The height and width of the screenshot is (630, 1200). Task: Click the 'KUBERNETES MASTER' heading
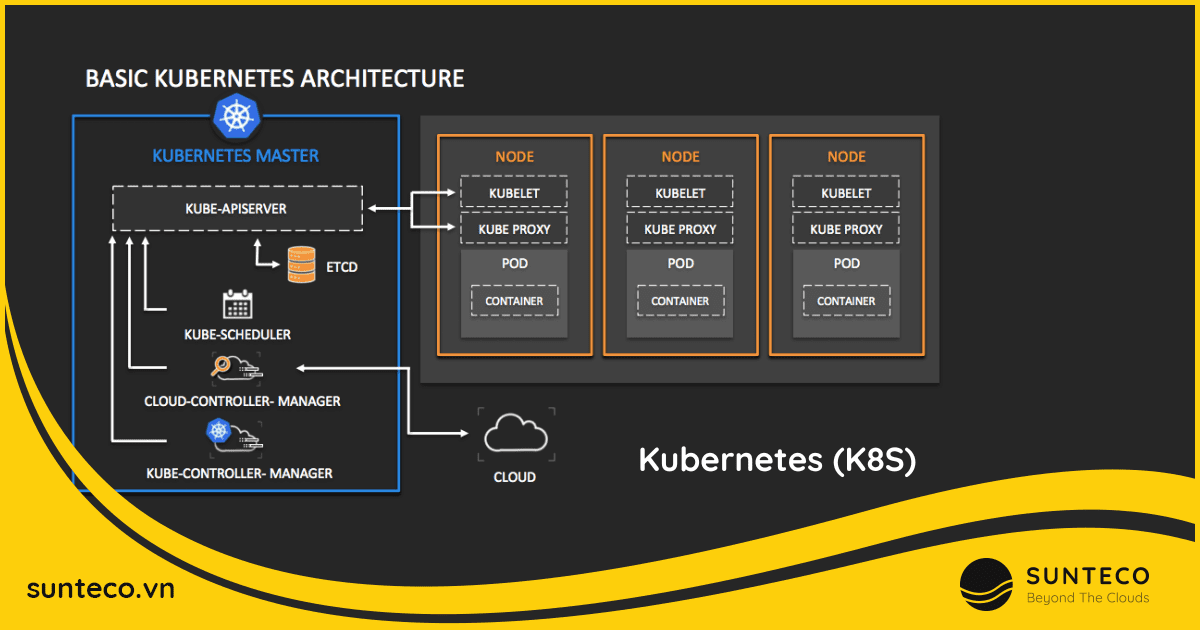pos(236,156)
